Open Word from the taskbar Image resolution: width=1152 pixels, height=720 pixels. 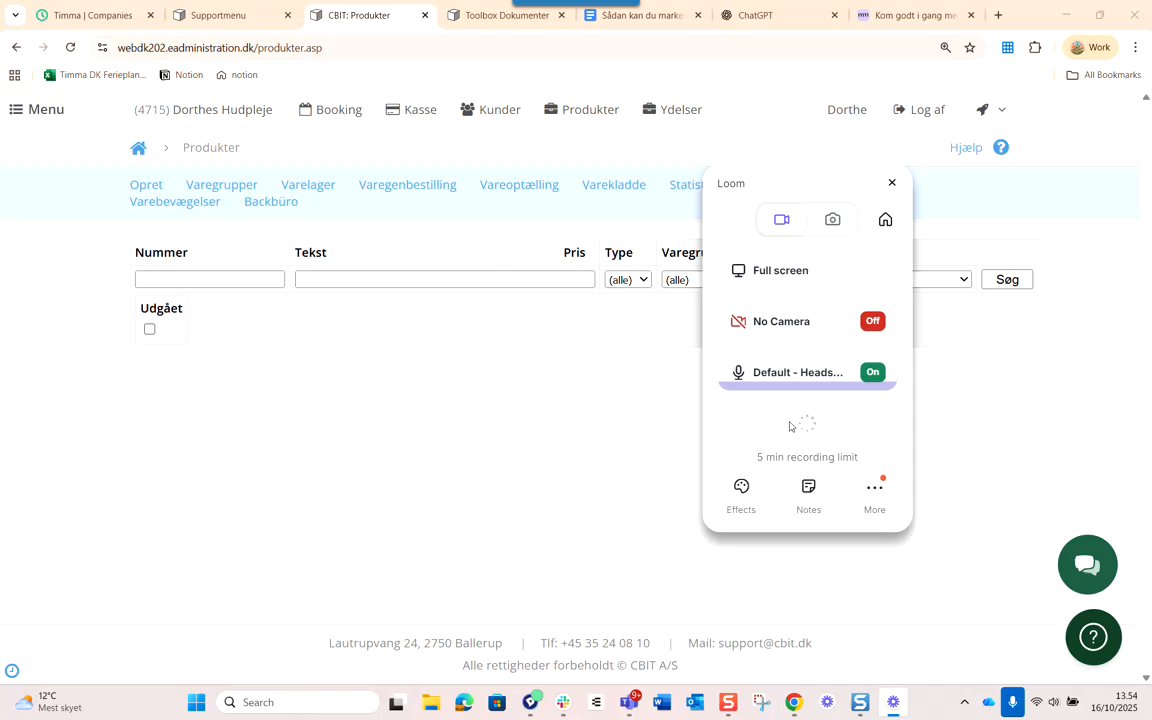click(662, 702)
